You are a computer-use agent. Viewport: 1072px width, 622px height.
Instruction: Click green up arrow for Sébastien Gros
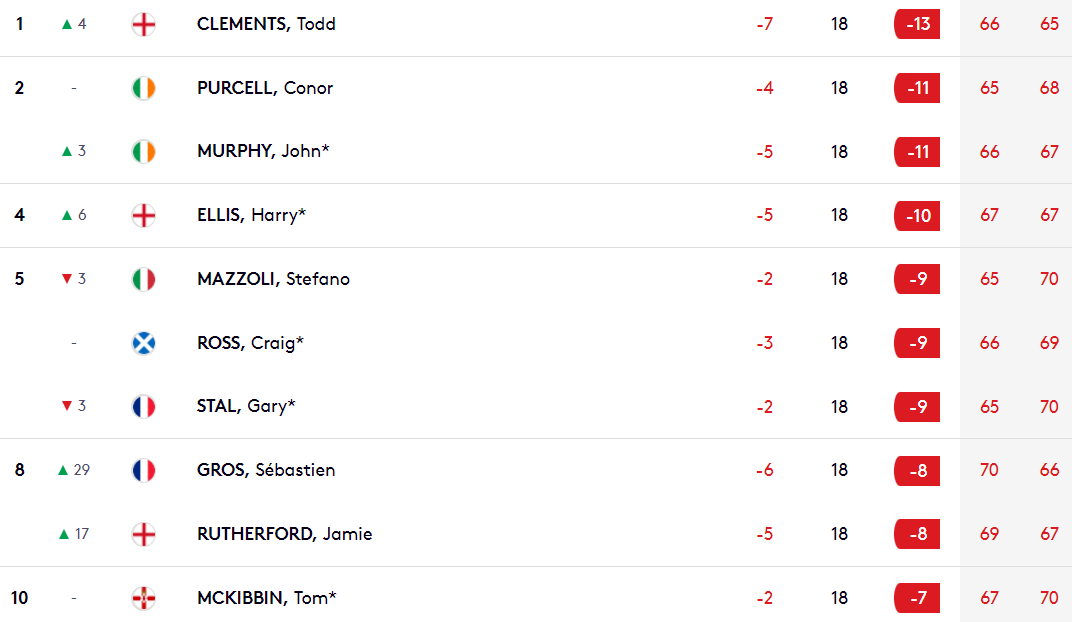tap(63, 470)
